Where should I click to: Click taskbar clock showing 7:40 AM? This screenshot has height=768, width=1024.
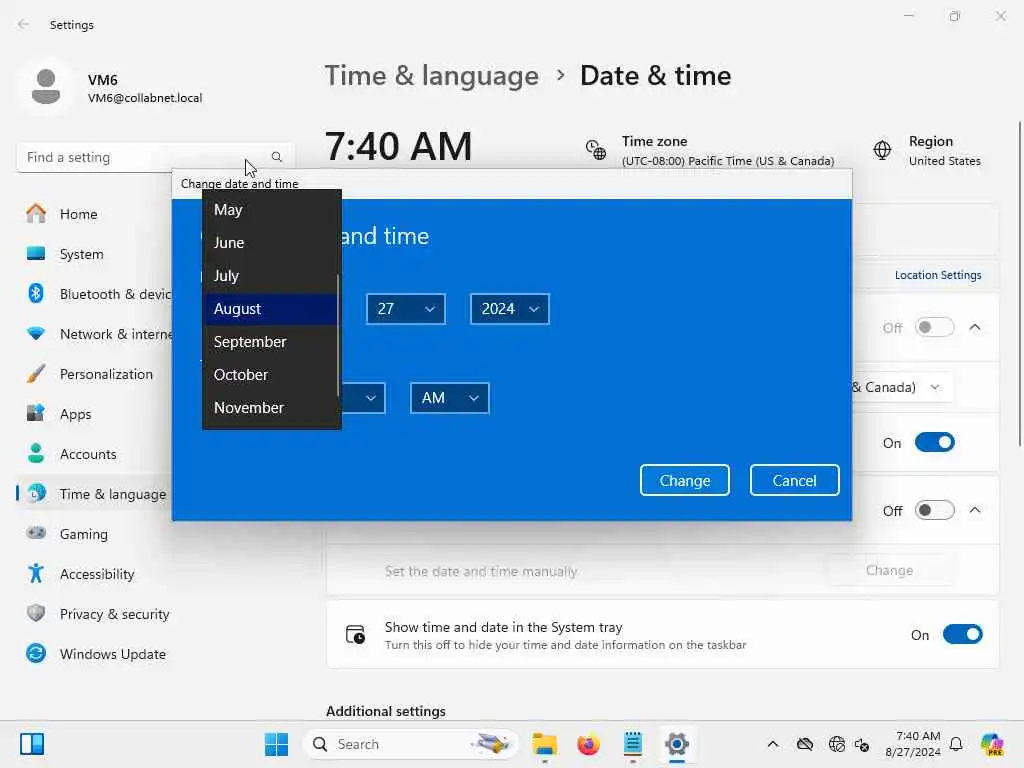click(x=912, y=744)
